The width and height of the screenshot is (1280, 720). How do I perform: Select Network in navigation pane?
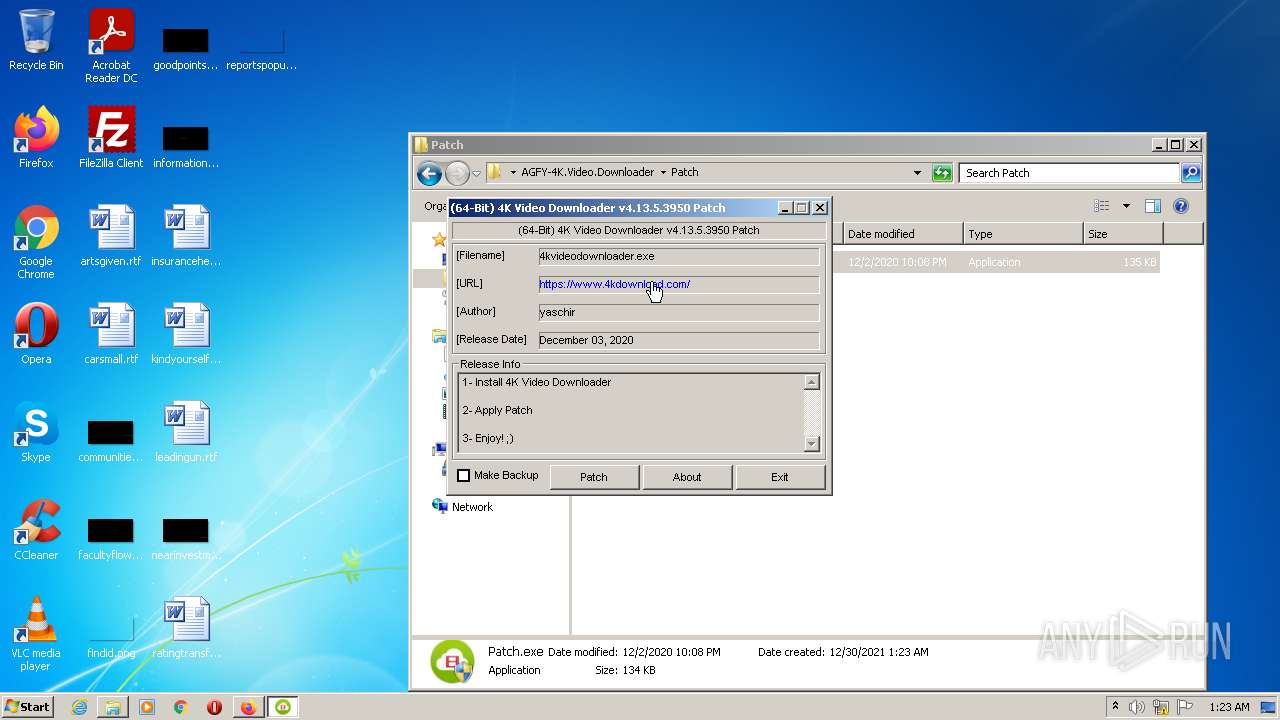coord(472,507)
